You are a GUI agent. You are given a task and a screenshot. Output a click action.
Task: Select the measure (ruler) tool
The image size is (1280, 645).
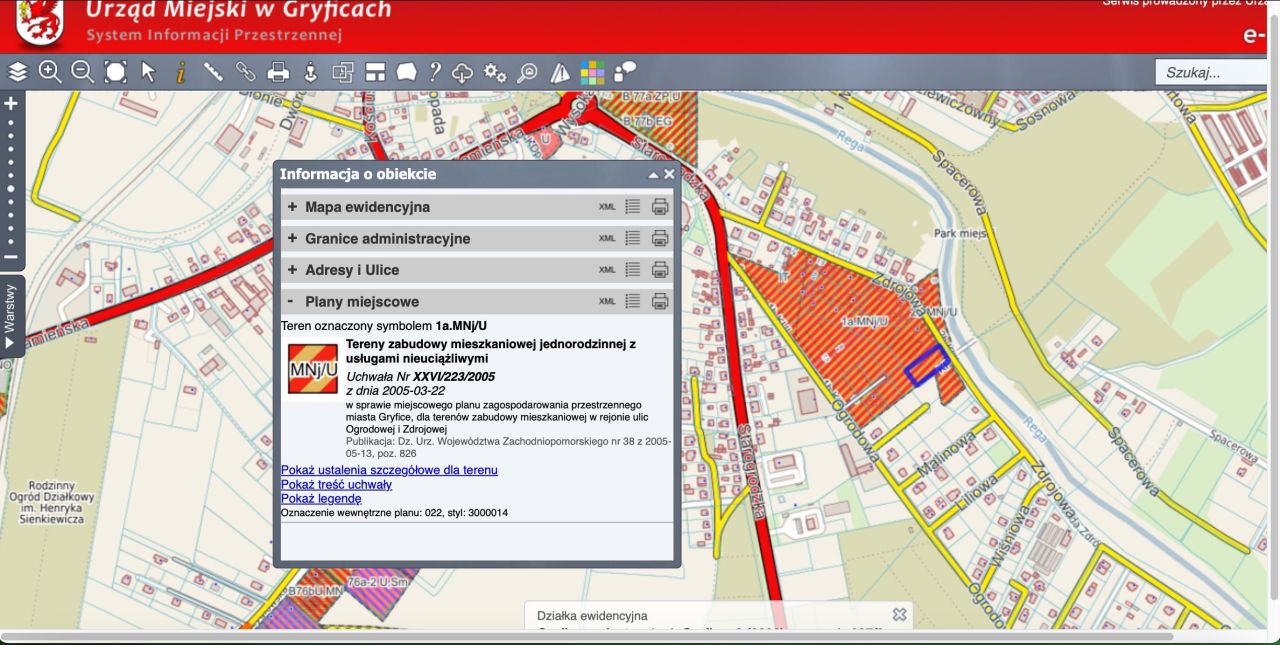click(212, 71)
